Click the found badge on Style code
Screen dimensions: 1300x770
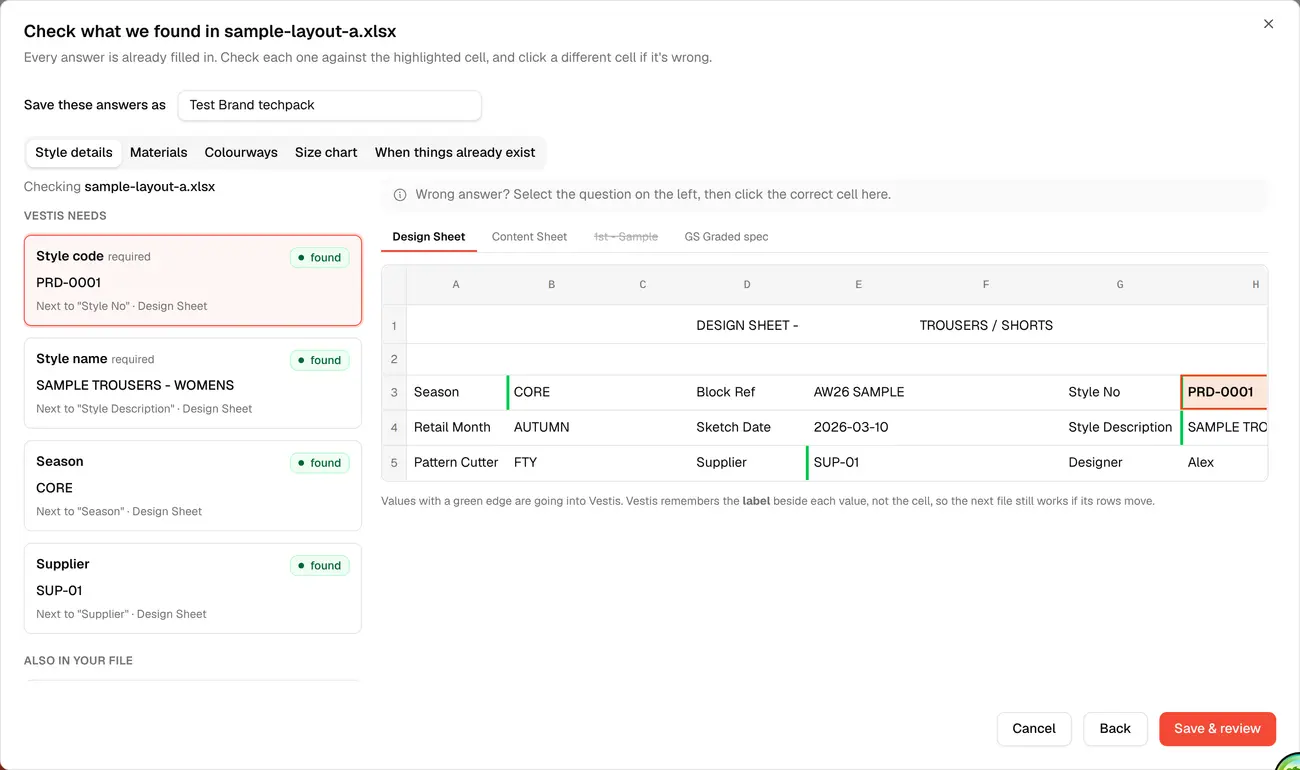click(x=320, y=258)
